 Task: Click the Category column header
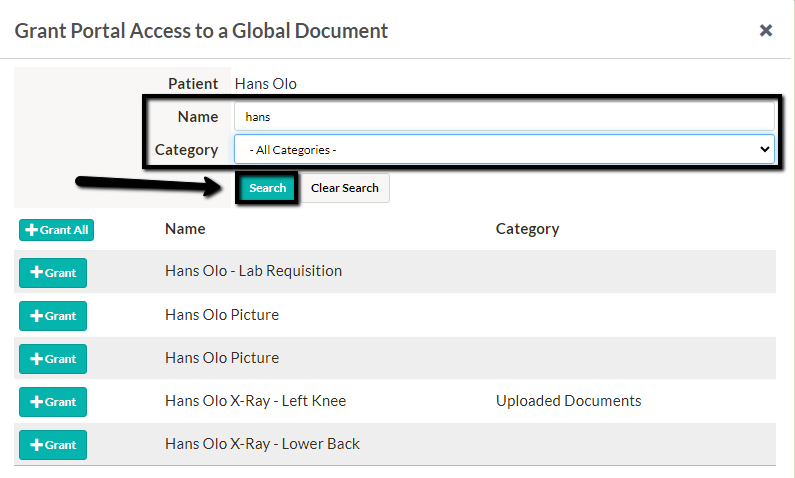click(x=527, y=229)
